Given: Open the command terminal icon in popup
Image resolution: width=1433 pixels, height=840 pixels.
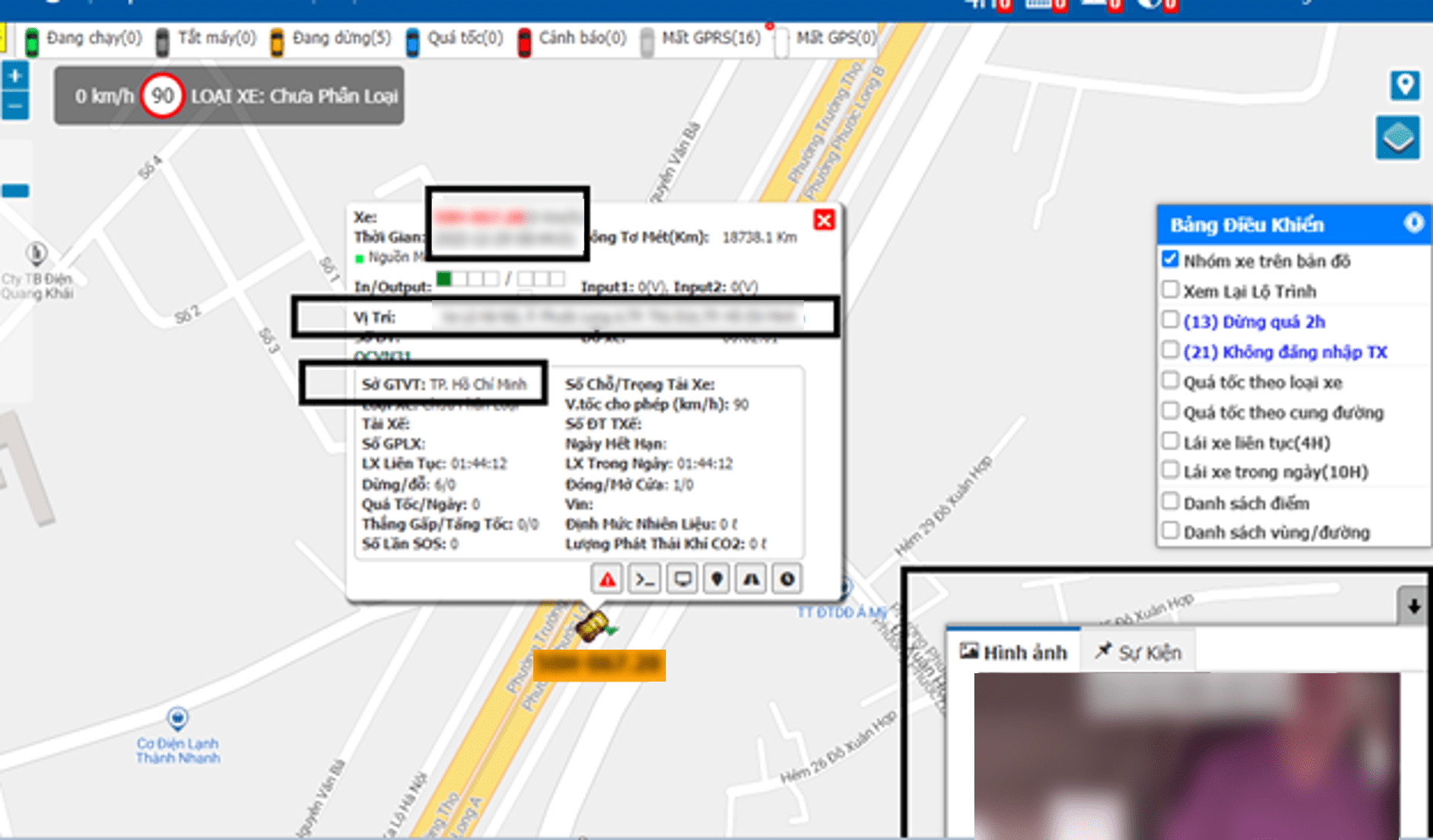Looking at the screenshot, I should click(x=645, y=580).
